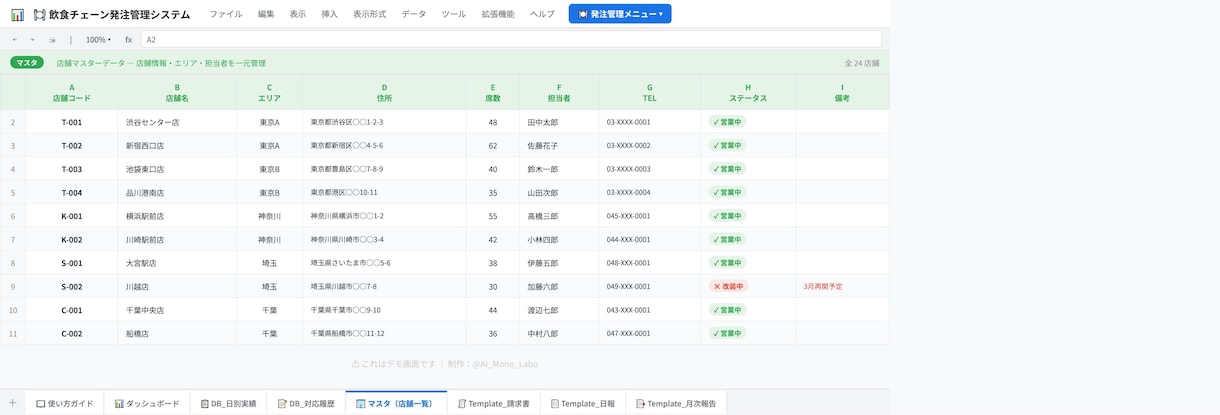Click the T-001 store code cell
The image size is (1220, 415).
72,122
